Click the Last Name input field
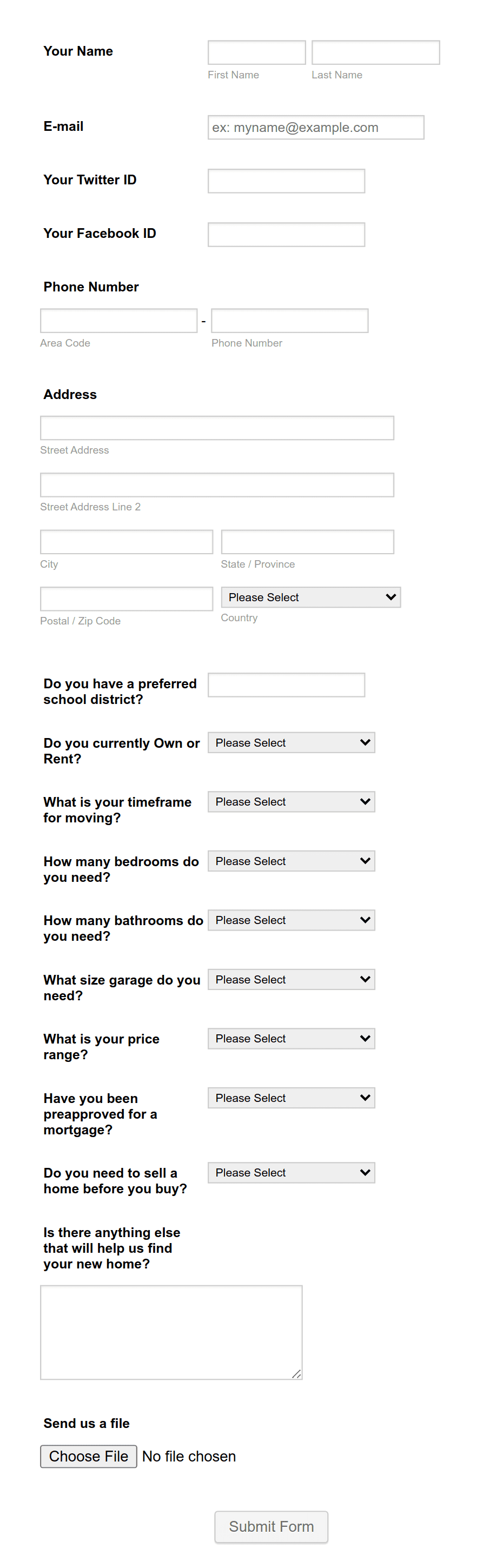The image size is (503, 1568). click(x=375, y=52)
